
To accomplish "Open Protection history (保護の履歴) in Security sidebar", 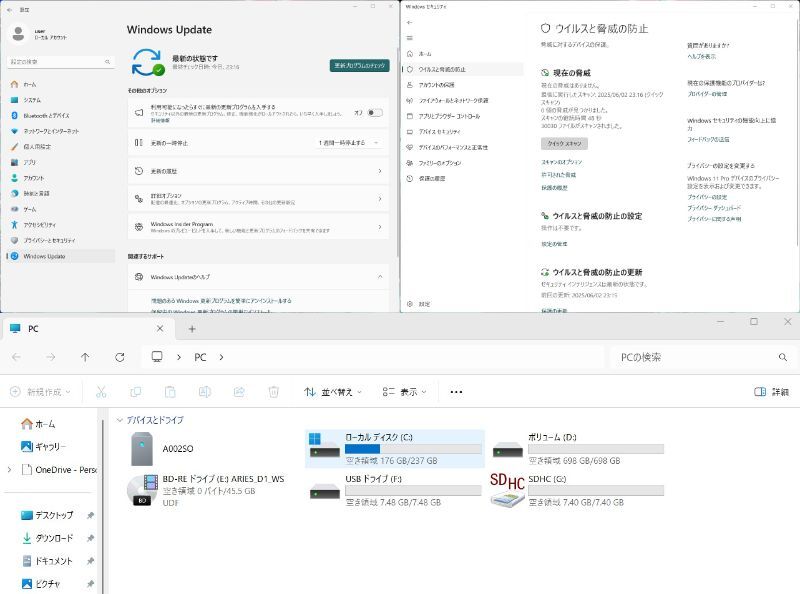I will 463,179.
